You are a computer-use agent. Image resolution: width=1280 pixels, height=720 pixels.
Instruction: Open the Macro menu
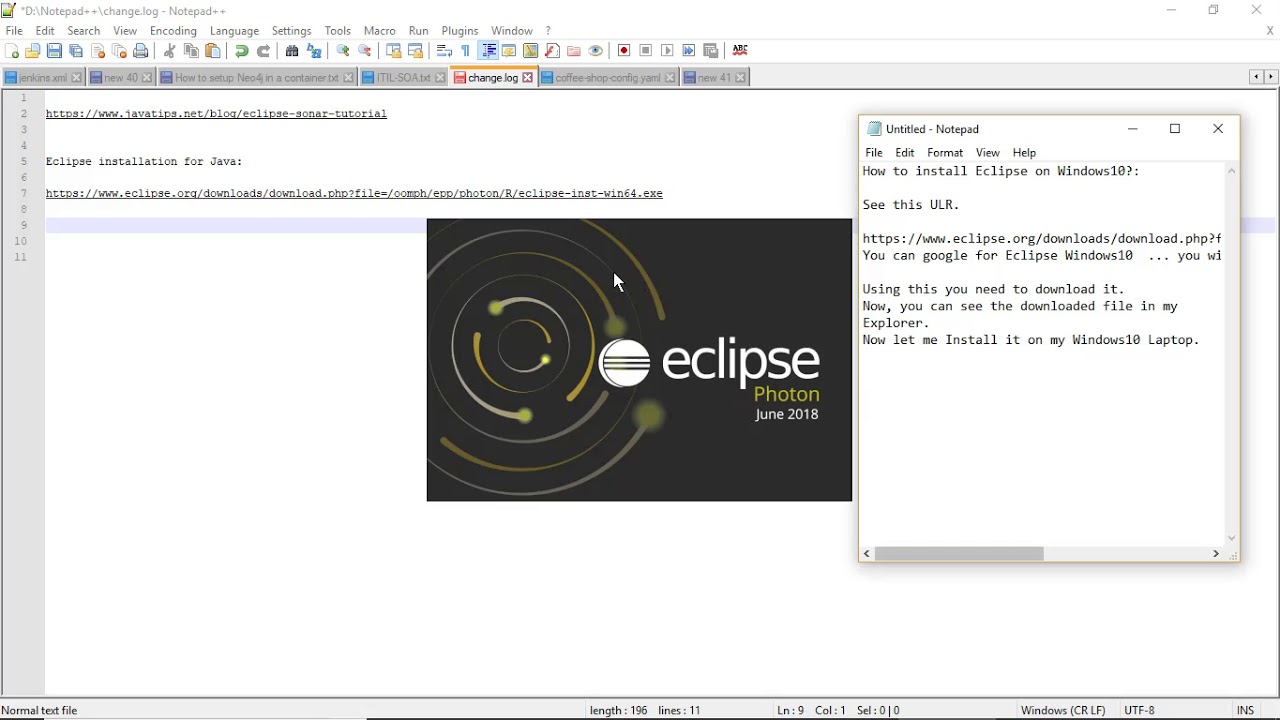click(380, 31)
